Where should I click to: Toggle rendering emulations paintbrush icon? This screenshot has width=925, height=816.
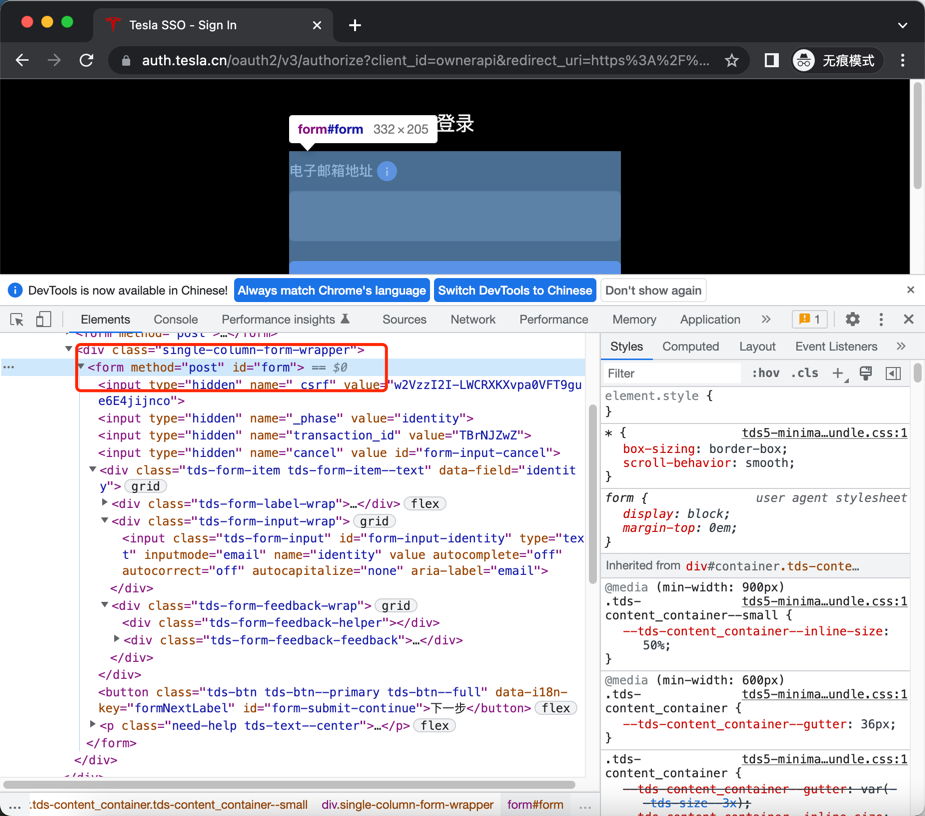tap(866, 373)
